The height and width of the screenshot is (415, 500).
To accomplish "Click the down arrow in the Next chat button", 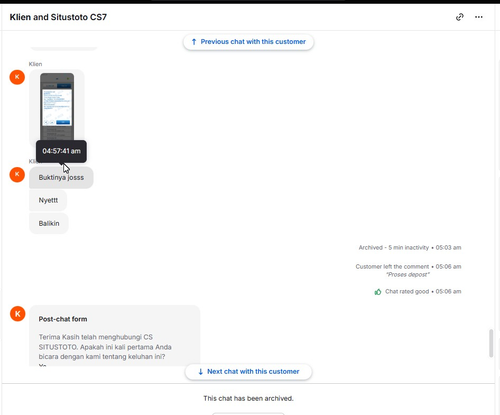I will pos(200,372).
